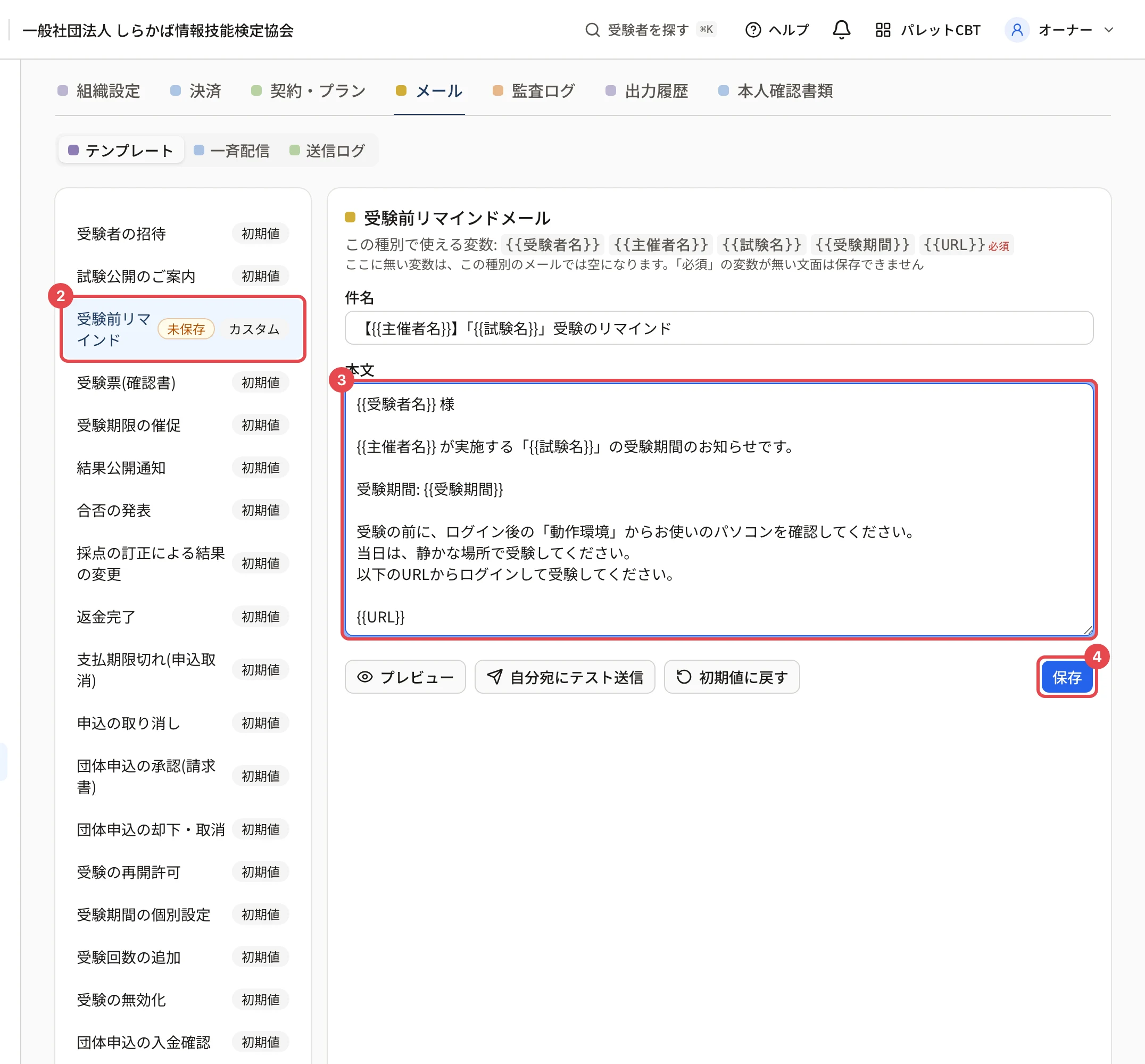Switch to 契約・プラン tab
The height and width of the screenshot is (1064, 1145).
point(309,91)
